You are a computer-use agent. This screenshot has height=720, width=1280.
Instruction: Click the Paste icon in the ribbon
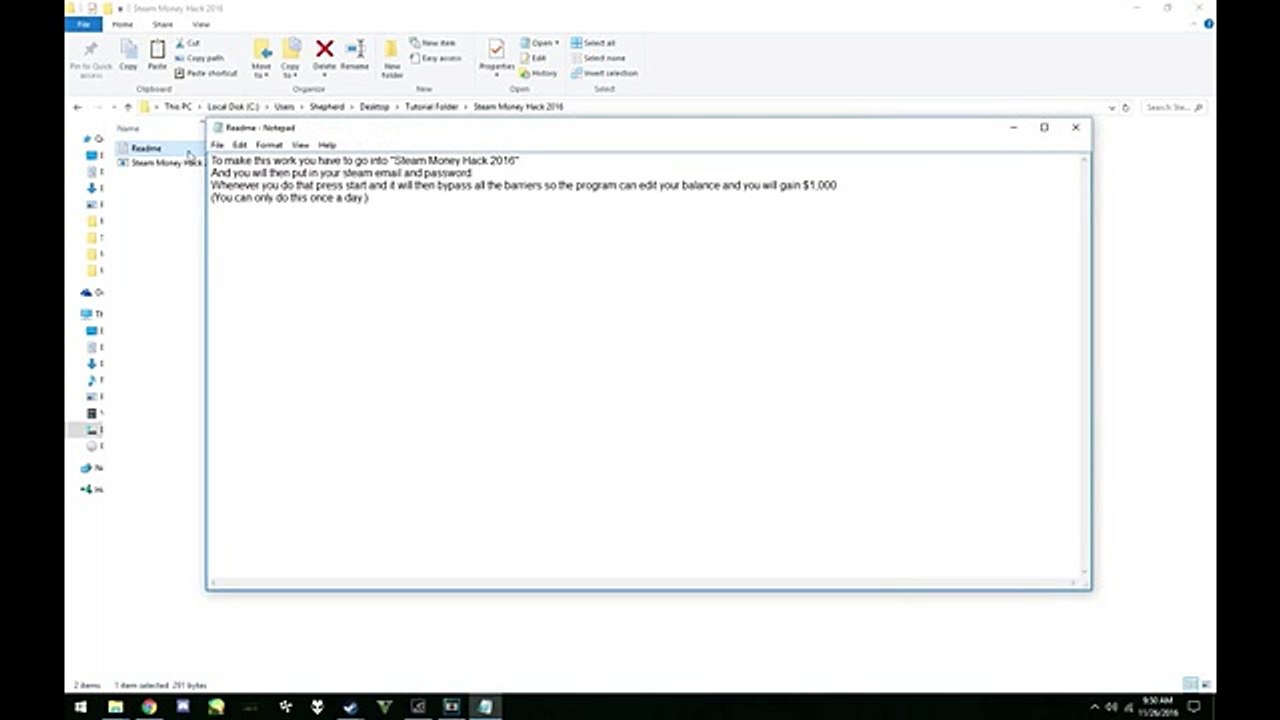point(157,55)
